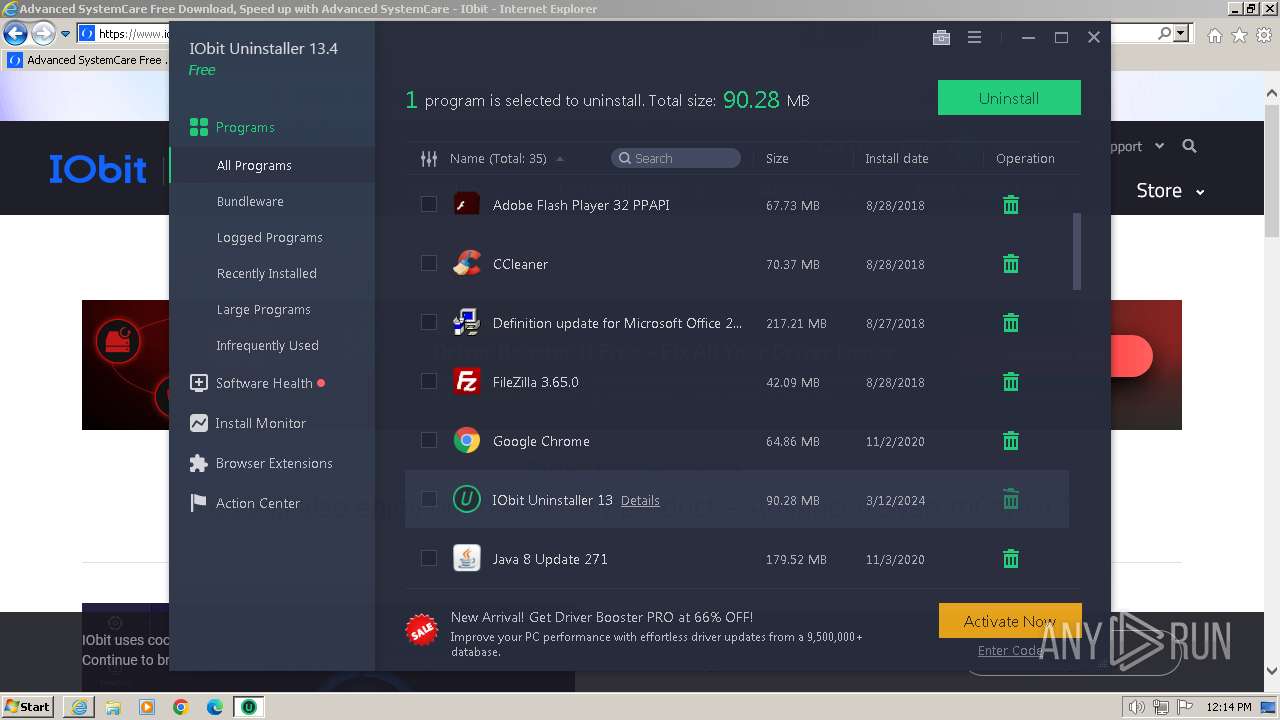
Task: Click the Search field in programs list
Action: point(676,158)
